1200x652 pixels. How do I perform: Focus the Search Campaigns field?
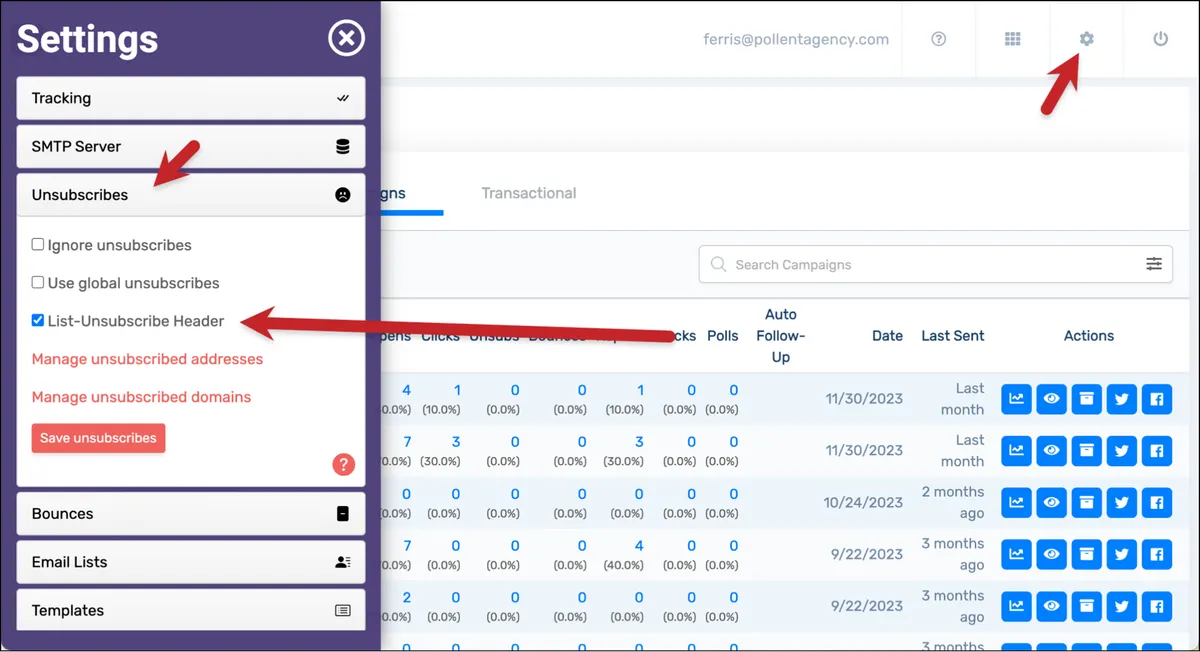tap(935, 265)
